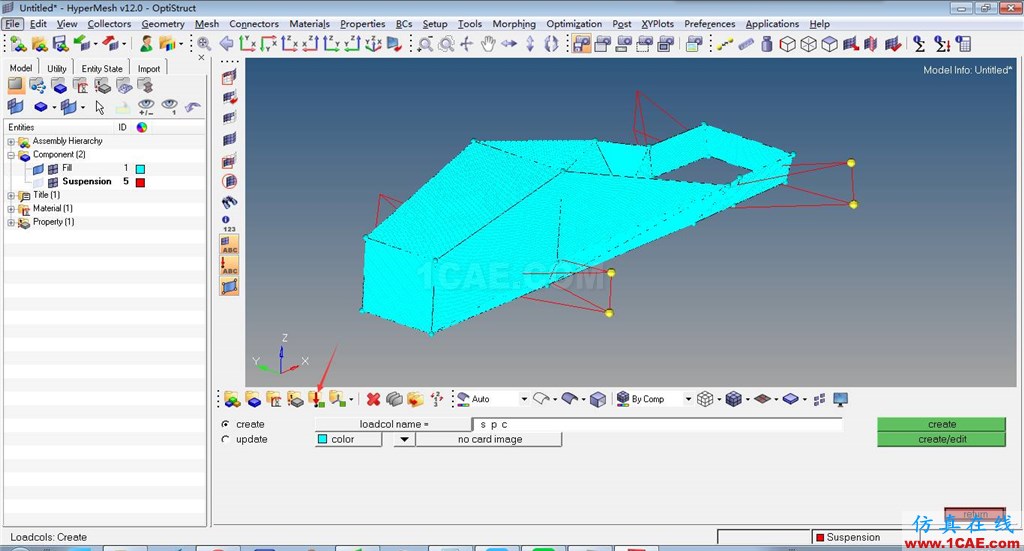
Task: Toggle Fill component mesh visibility icon
Action: (x=53, y=168)
